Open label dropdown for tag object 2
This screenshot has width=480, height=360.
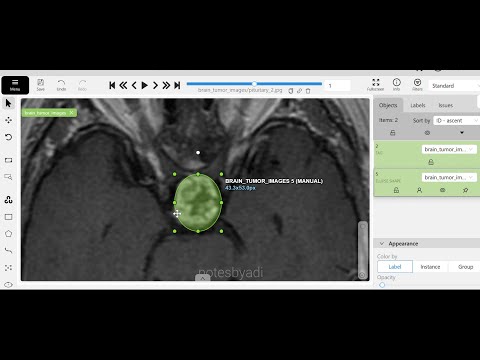[449, 149]
